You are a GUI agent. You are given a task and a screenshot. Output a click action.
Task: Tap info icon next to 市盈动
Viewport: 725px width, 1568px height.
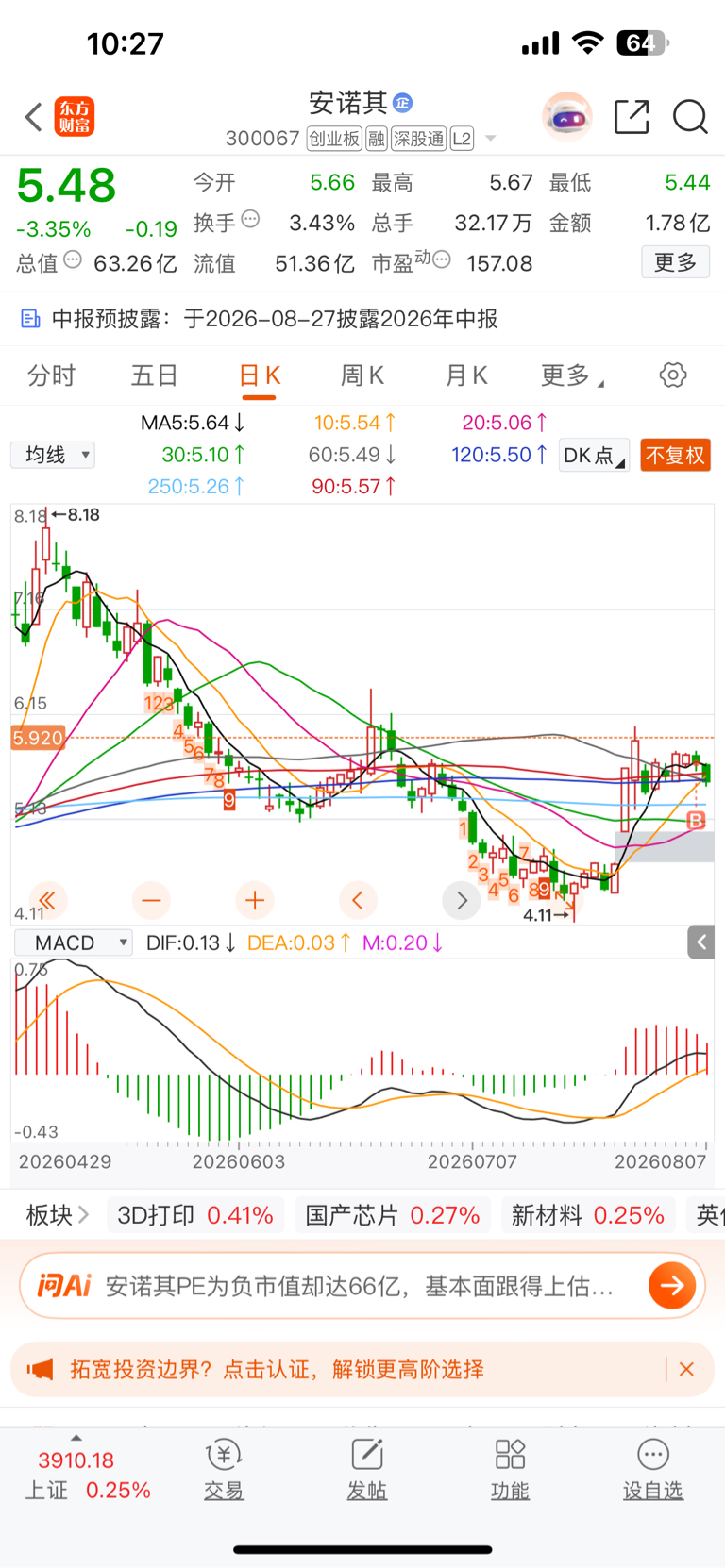[x=442, y=259]
